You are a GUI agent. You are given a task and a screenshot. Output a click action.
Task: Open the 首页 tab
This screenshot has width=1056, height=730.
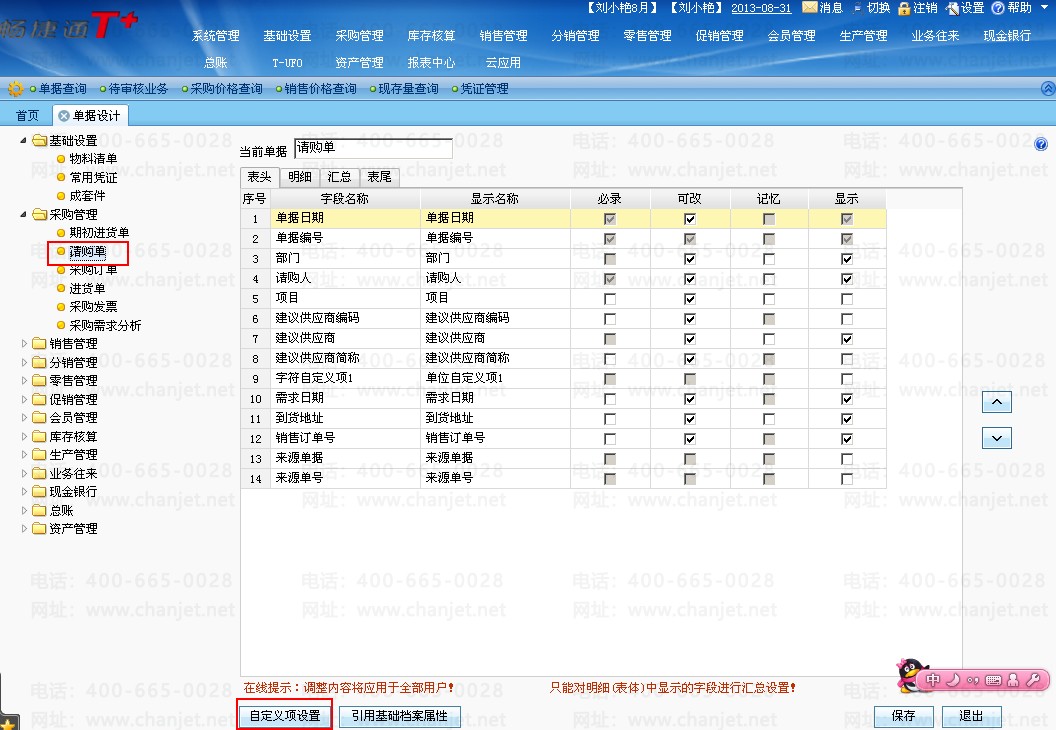click(28, 116)
